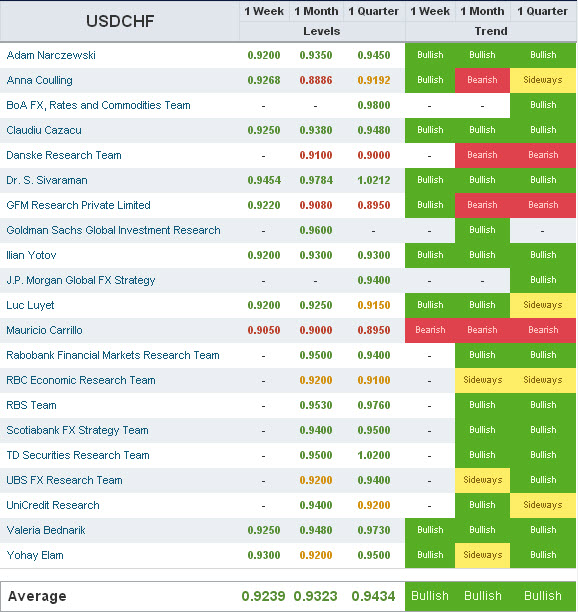Select RBC's Sideways month trend cell
The image size is (578, 612).
(482, 380)
